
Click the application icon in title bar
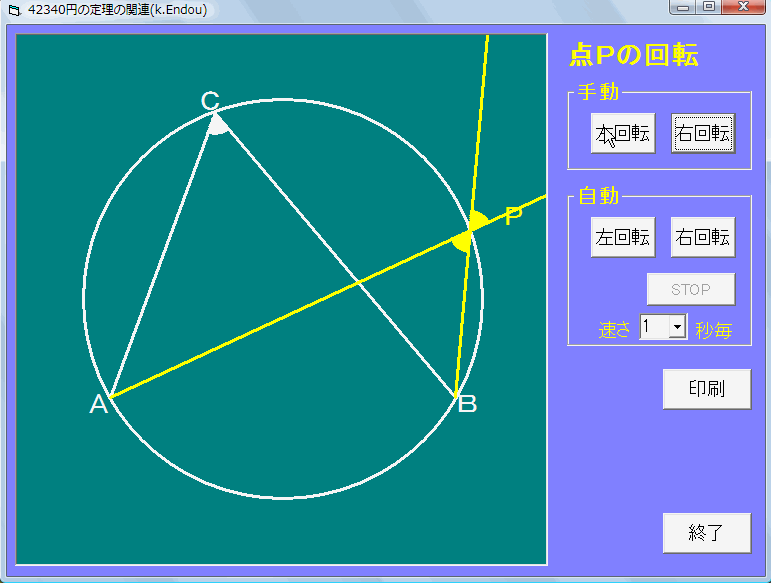tap(15, 10)
